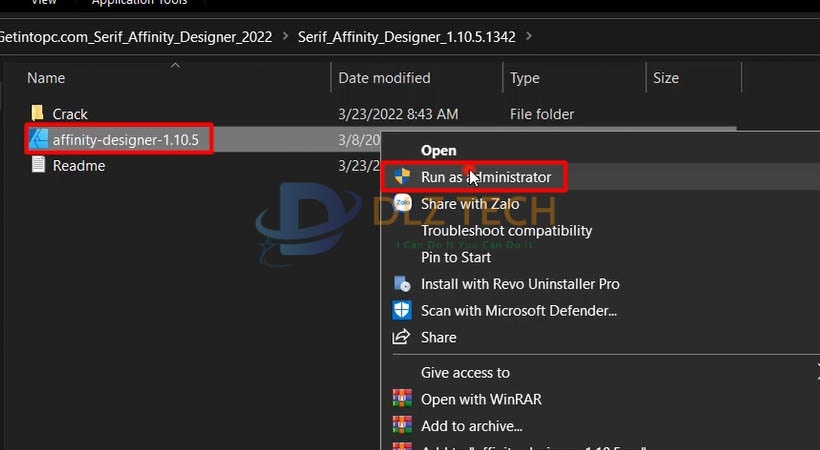
Task: Open the Application Tools ribbon tab
Action: coord(139,2)
